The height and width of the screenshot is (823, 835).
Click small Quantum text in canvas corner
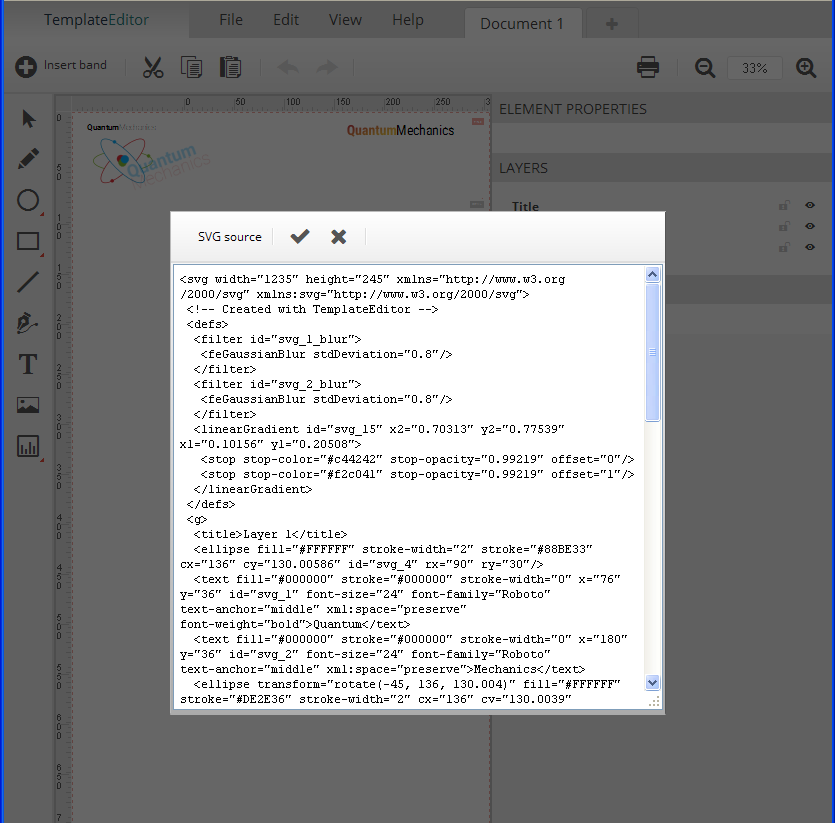point(103,127)
